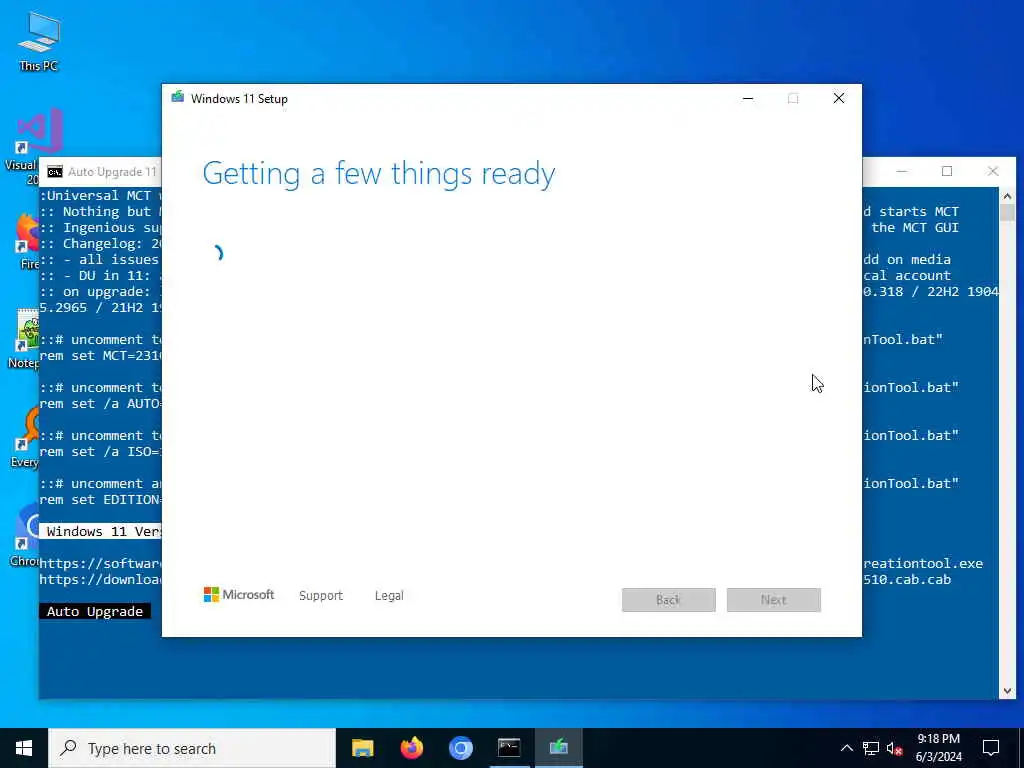The height and width of the screenshot is (768, 1024).
Task: Click the Back button in Setup
Action: (x=669, y=600)
